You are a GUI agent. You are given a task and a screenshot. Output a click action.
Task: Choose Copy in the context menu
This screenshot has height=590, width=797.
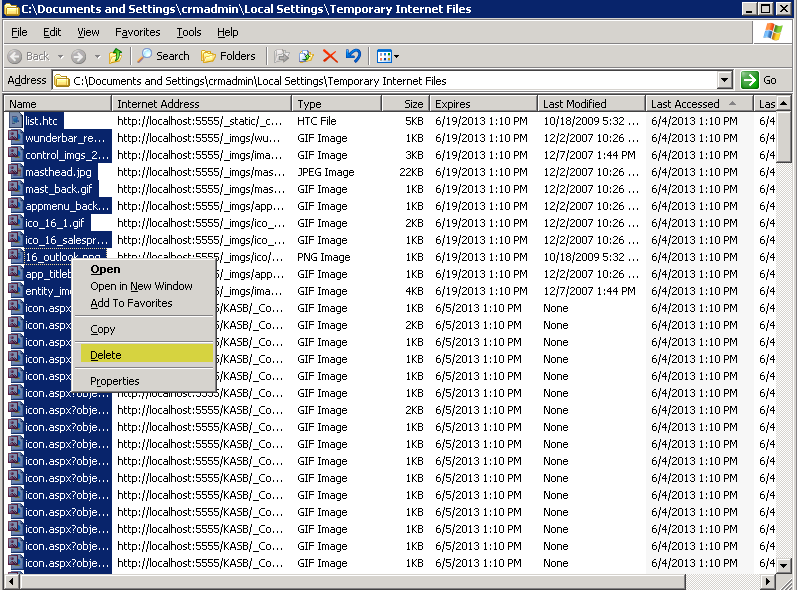(x=144, y=329)
